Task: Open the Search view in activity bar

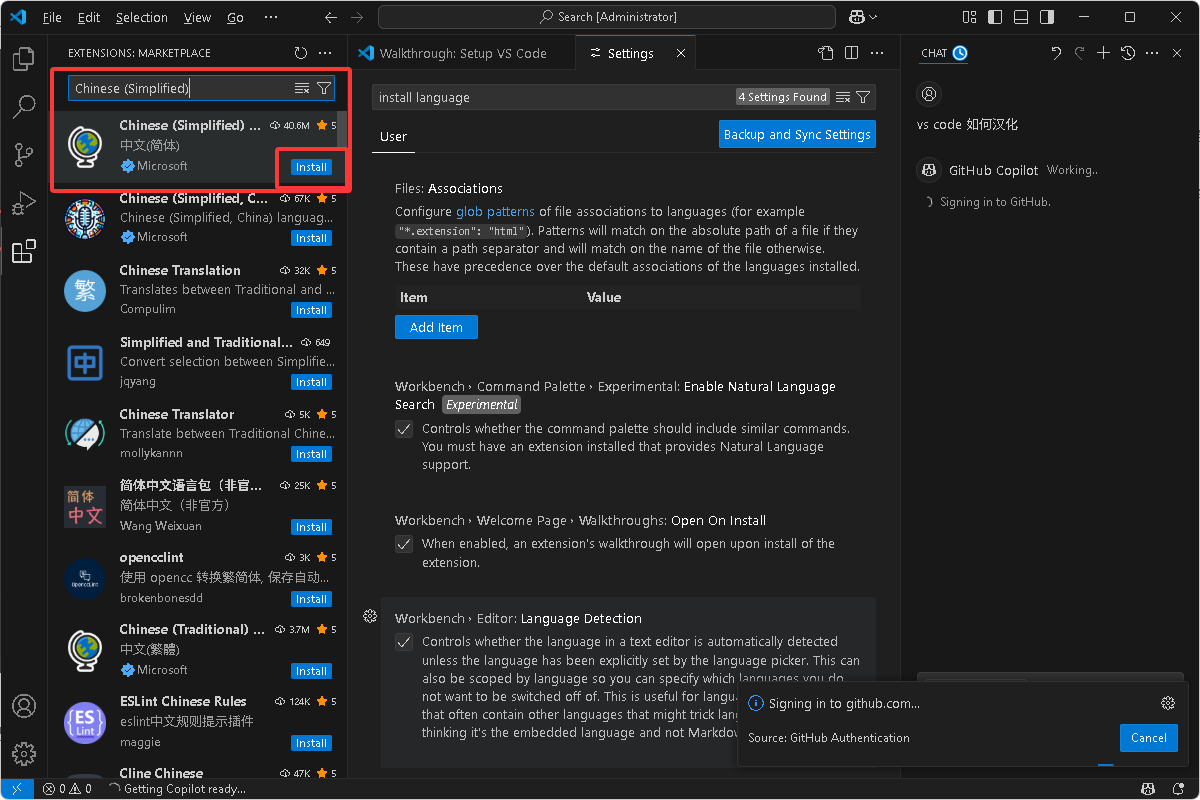Action: coord(23,107)
